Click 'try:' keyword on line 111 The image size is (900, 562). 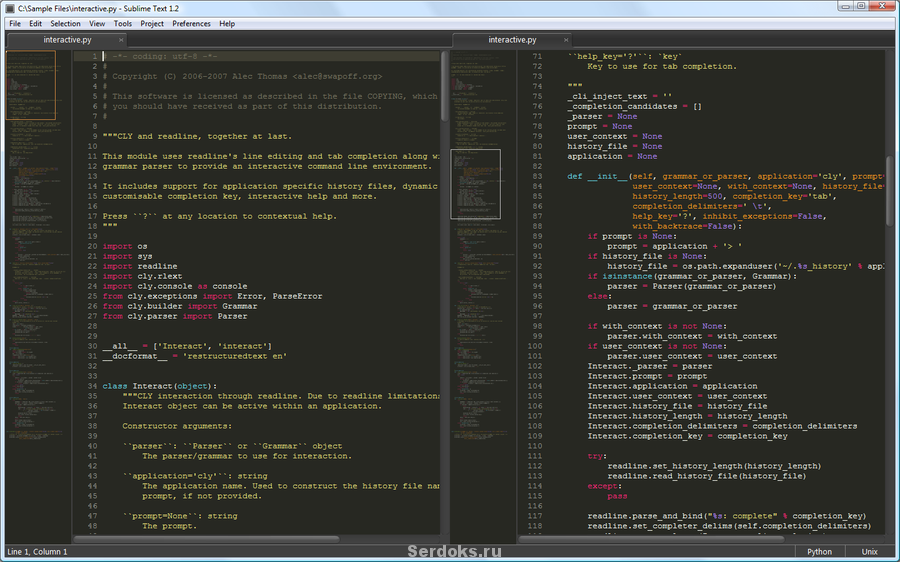tap(597, 456)
